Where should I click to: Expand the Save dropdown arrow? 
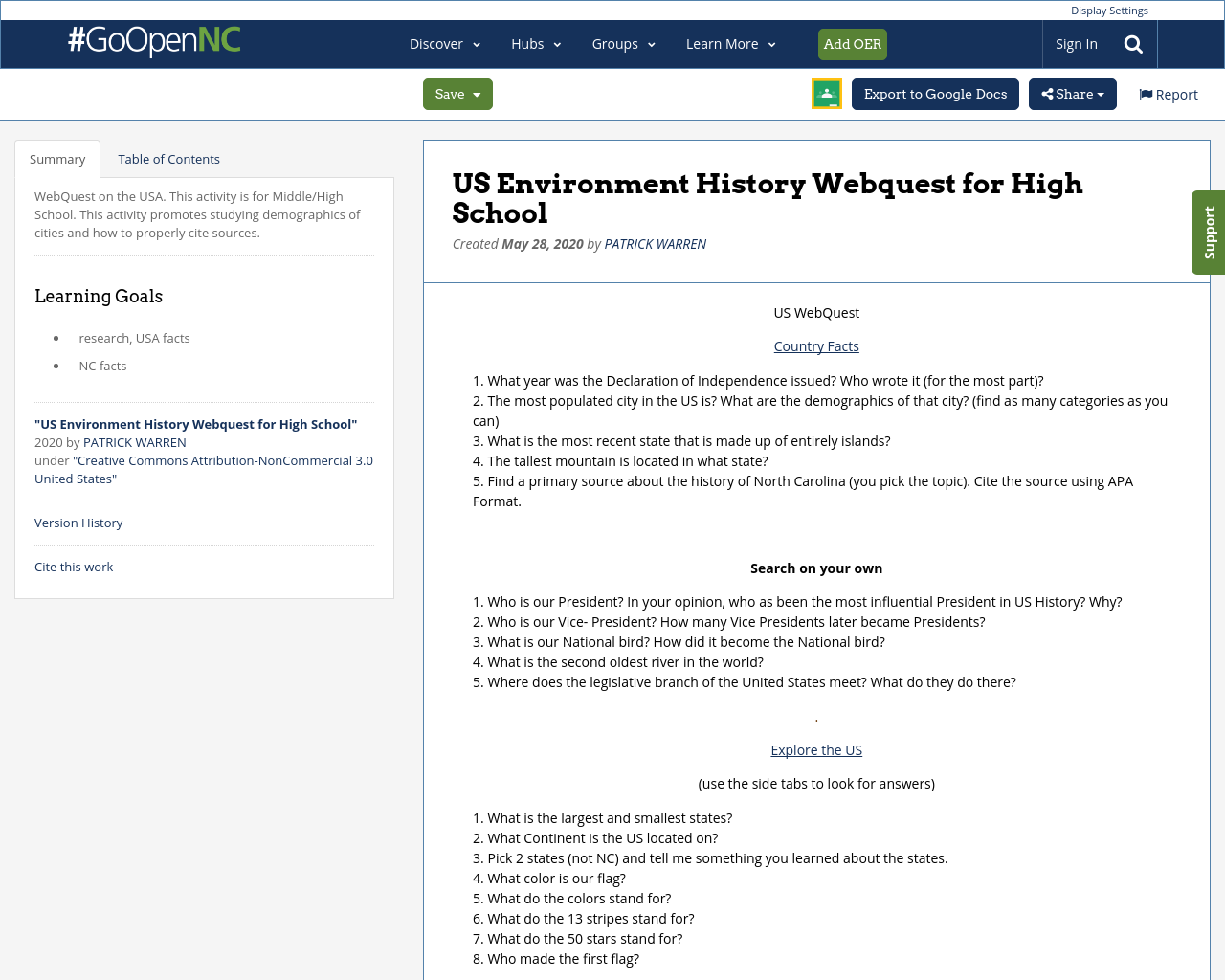tap(475, 93)
